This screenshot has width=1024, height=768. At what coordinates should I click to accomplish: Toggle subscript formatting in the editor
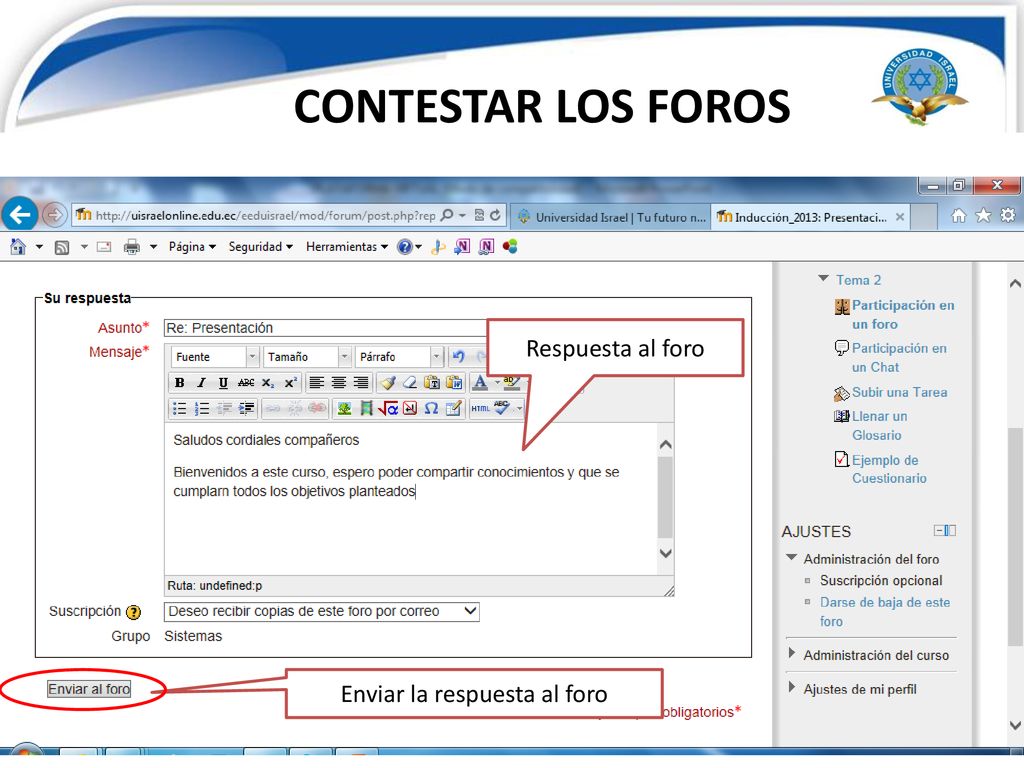[268, 383]
